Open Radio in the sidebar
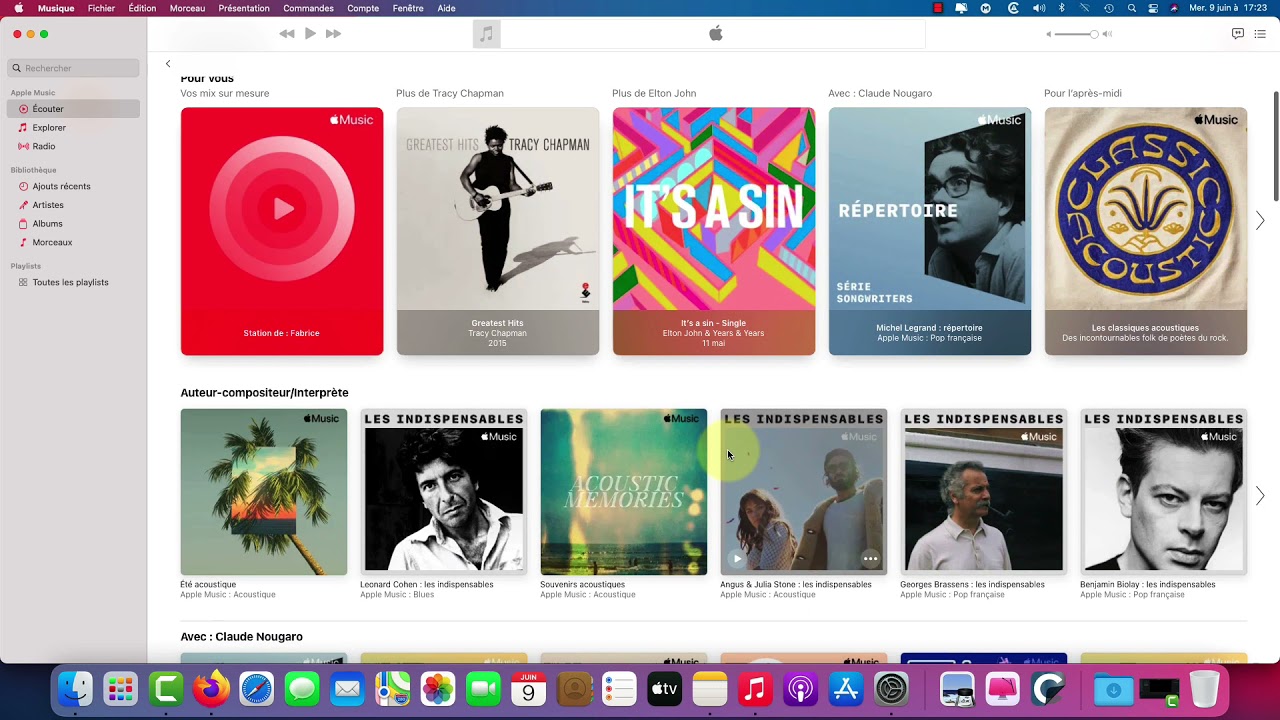 click(74, 146)
